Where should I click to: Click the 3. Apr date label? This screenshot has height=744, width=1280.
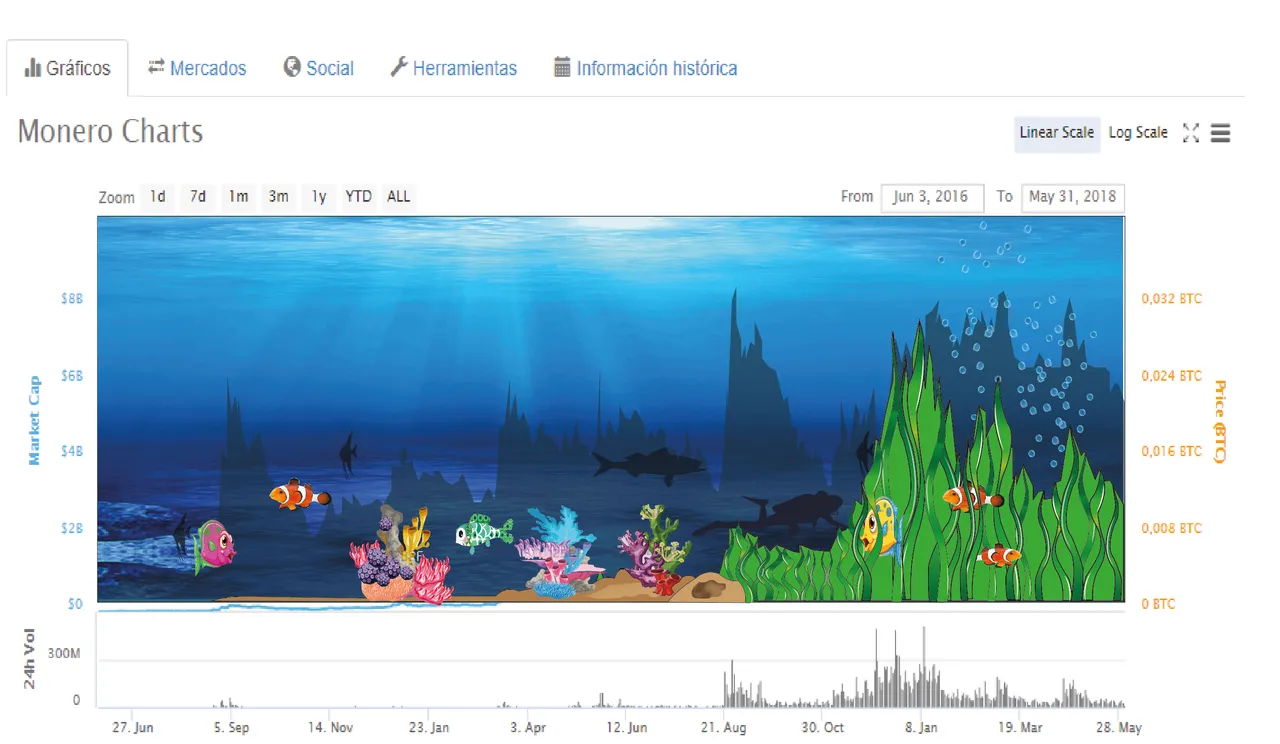point(528,728)
